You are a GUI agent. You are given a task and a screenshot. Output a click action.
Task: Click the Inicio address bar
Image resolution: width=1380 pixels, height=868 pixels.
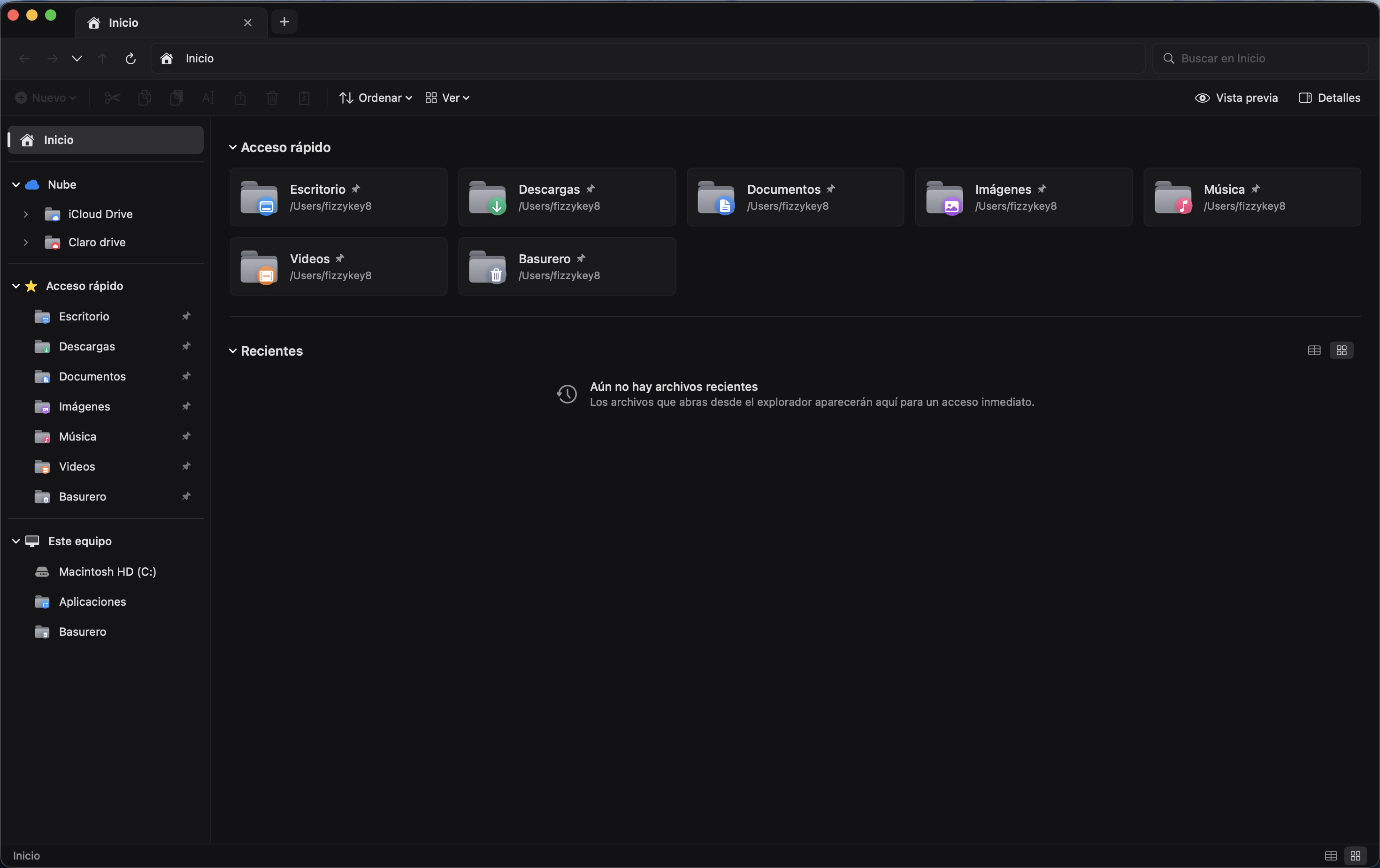coord(648,59)
